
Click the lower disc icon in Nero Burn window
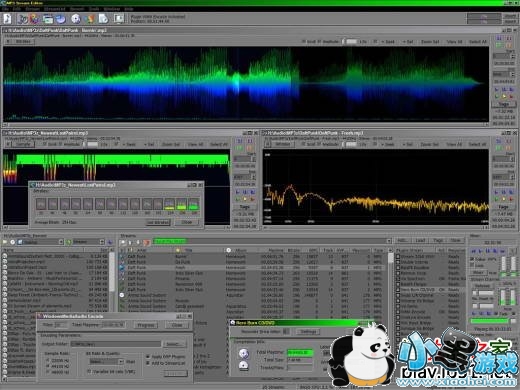[x=244, y=366]
